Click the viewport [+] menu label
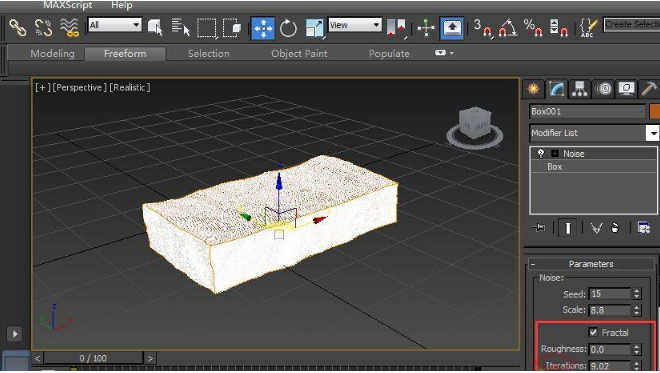Viewport: 660px width, 373px height. pyautogui.click(x=42, y=88)
